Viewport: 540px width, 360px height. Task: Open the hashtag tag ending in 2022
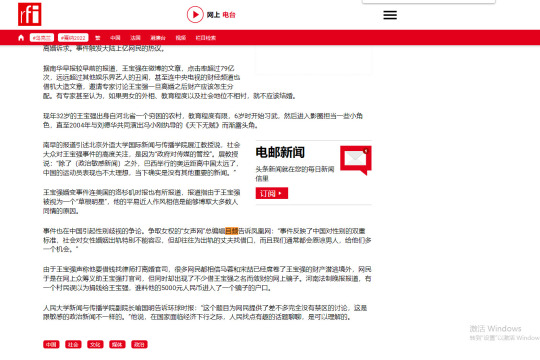pos(73,38)
